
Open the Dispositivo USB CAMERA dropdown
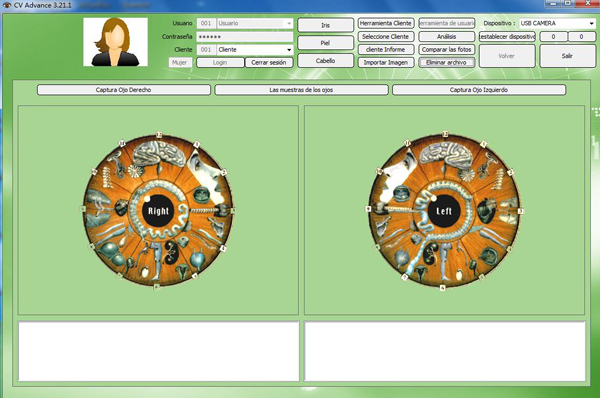592,23
